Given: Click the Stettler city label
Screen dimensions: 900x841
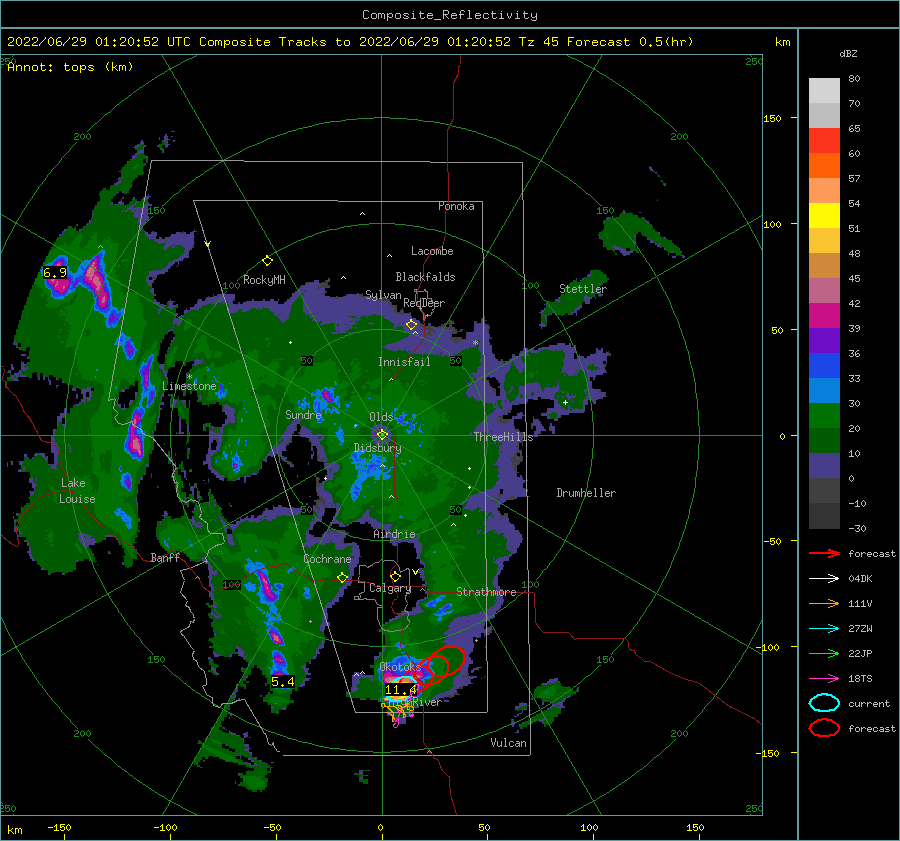Looking at the screenshot, I should point(583,289).
